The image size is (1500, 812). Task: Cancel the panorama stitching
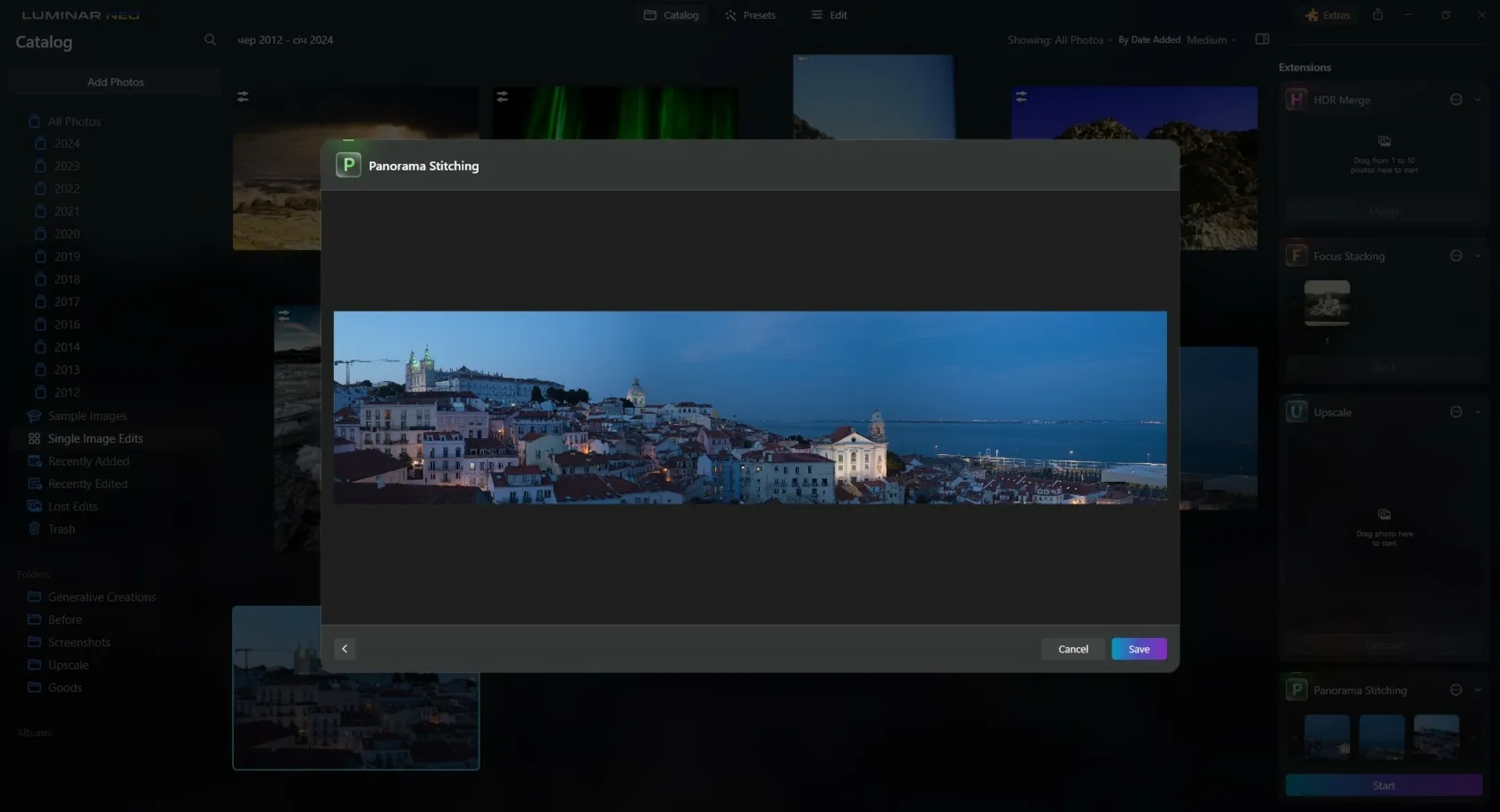pos(1072,649)
